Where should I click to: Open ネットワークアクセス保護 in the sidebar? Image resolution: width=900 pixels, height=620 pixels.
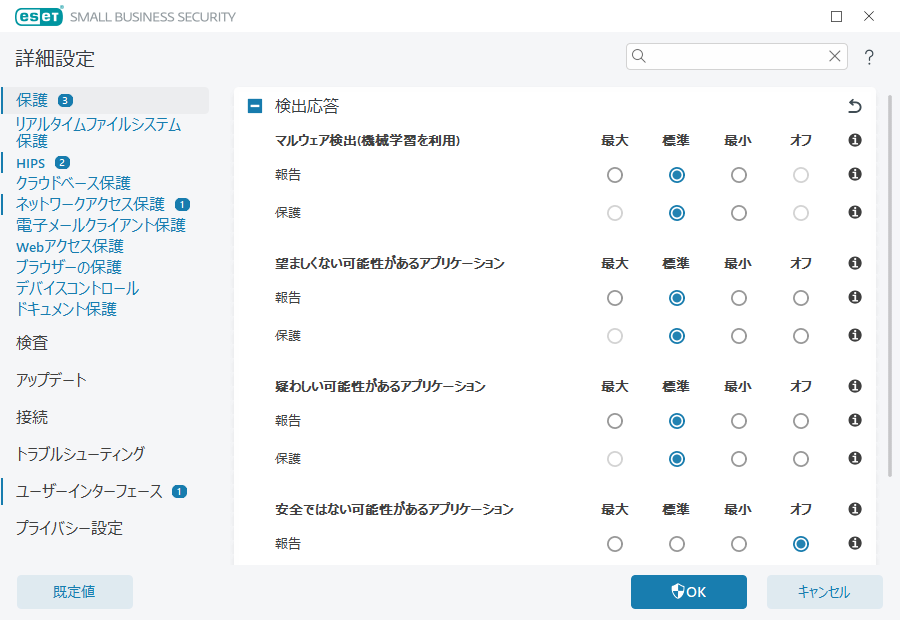pos(90,204)
